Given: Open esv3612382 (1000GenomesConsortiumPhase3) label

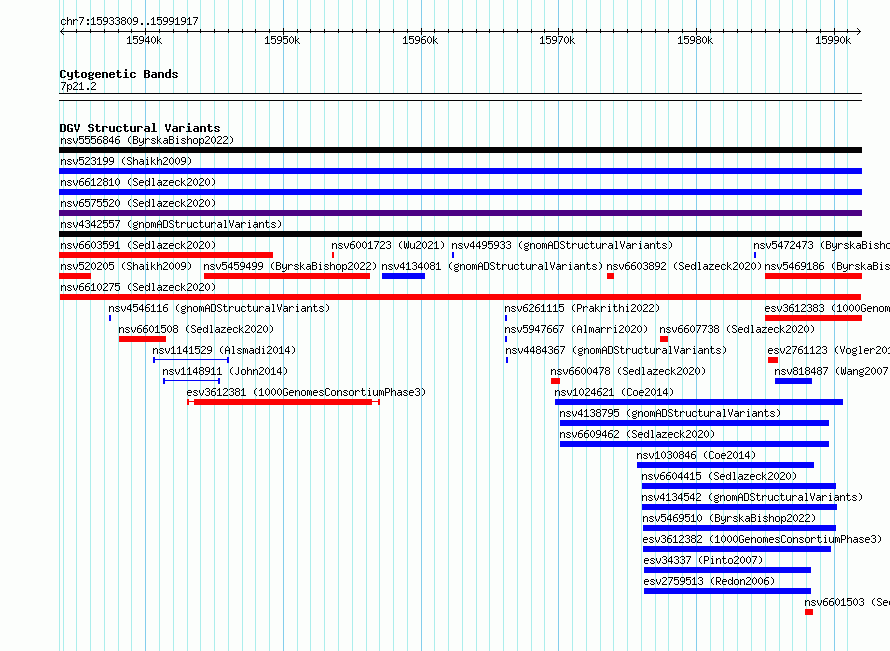Looking at the screenshot, I should (x=762, y=539).
